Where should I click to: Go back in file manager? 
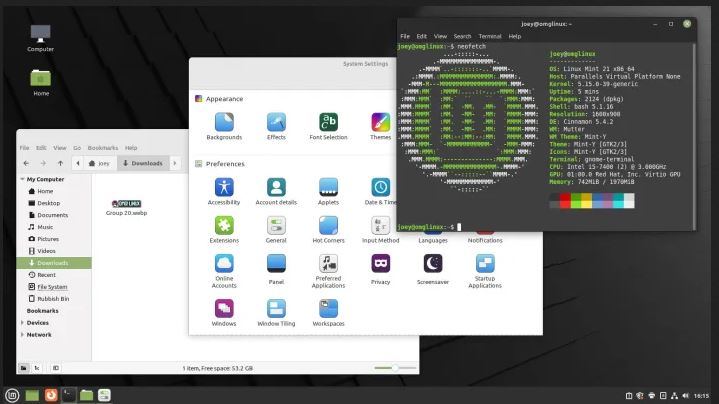pyautogui.click(x=26, y=163)
